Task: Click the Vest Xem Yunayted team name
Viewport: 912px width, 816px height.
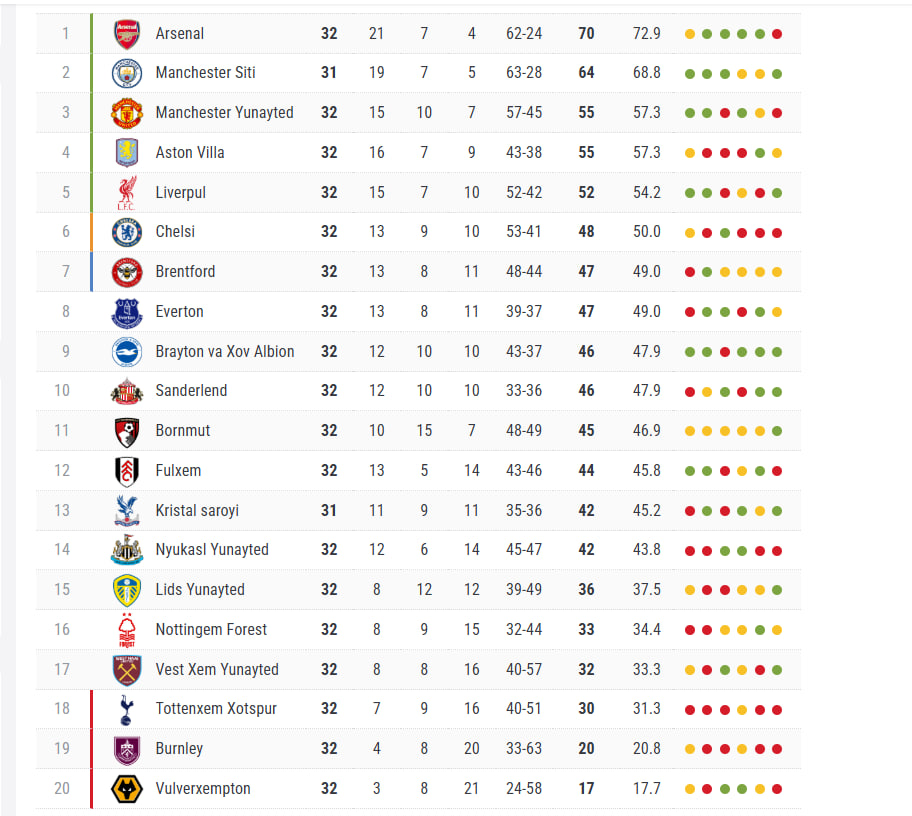Action: [217, 670]
